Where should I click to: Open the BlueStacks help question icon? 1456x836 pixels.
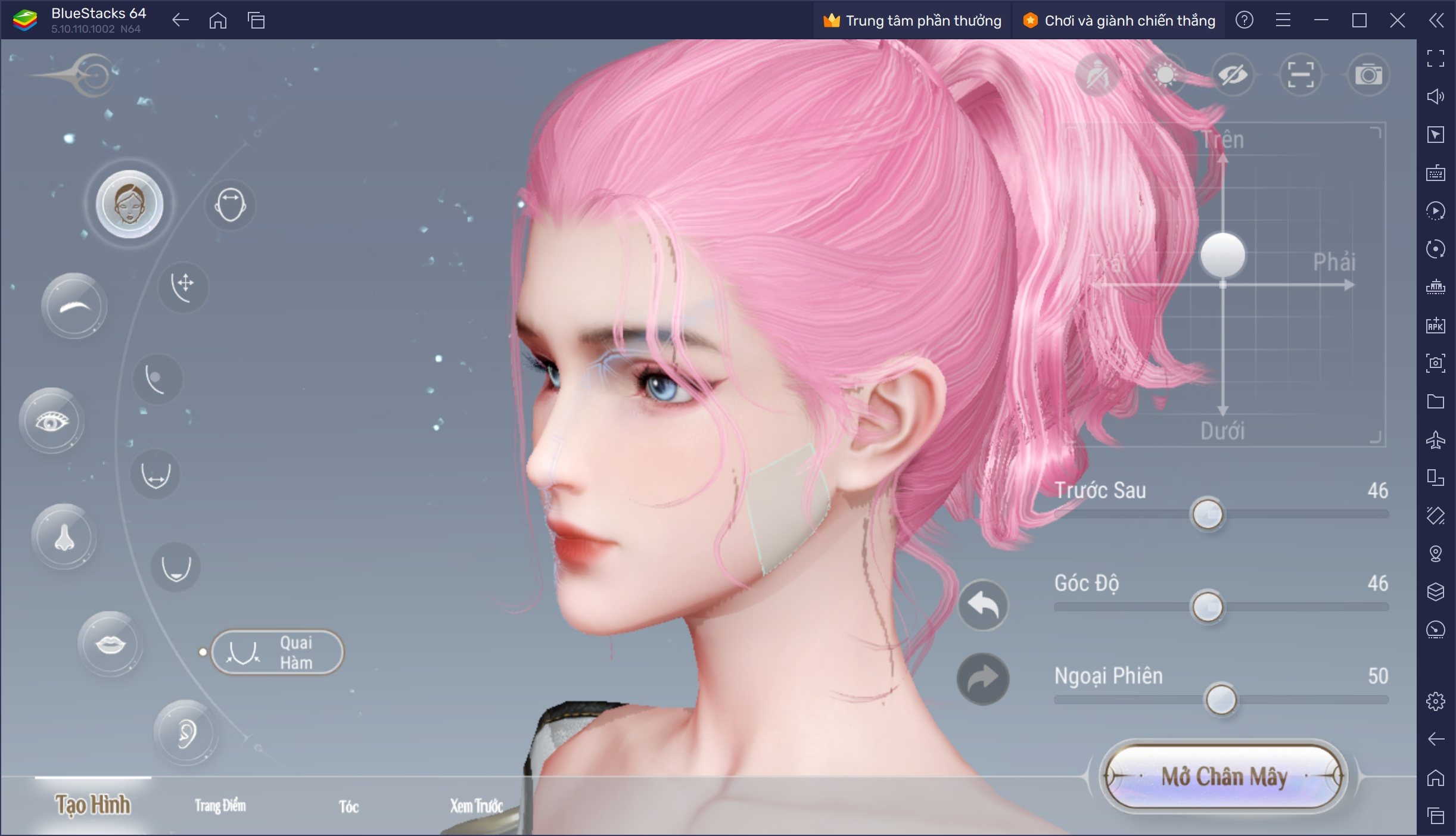pyautogui.click(x=1244, y=20)
